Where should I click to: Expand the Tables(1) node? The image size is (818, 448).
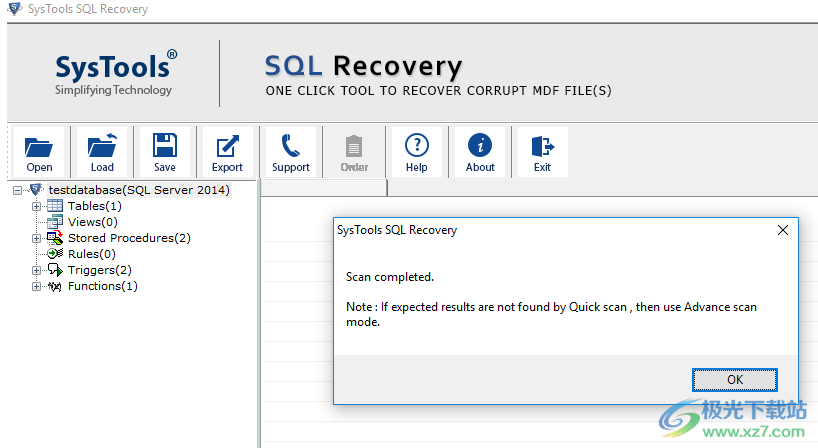[36, 207]
